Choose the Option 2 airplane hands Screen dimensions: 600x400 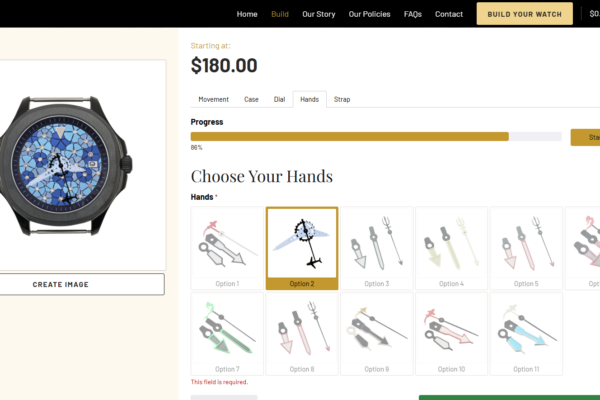pyautogui.click(x=302, y=248)
